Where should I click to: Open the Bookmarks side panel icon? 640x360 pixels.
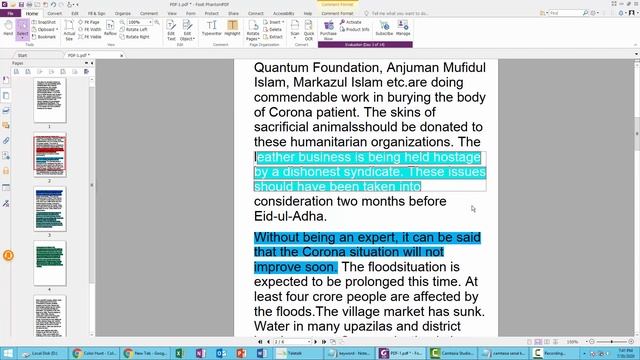tap(6, 80)
